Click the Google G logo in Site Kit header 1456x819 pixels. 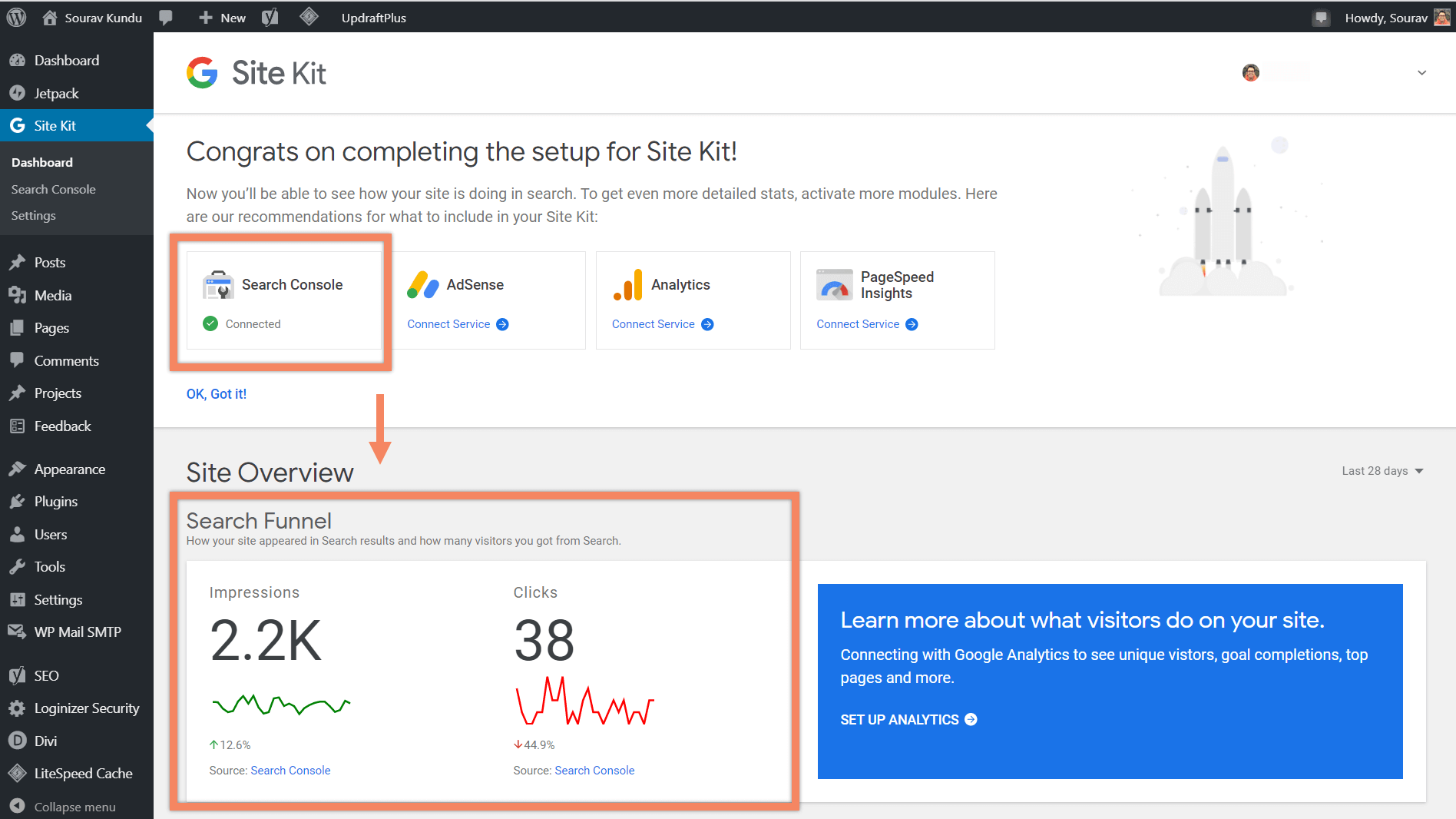tap(202, 73)
